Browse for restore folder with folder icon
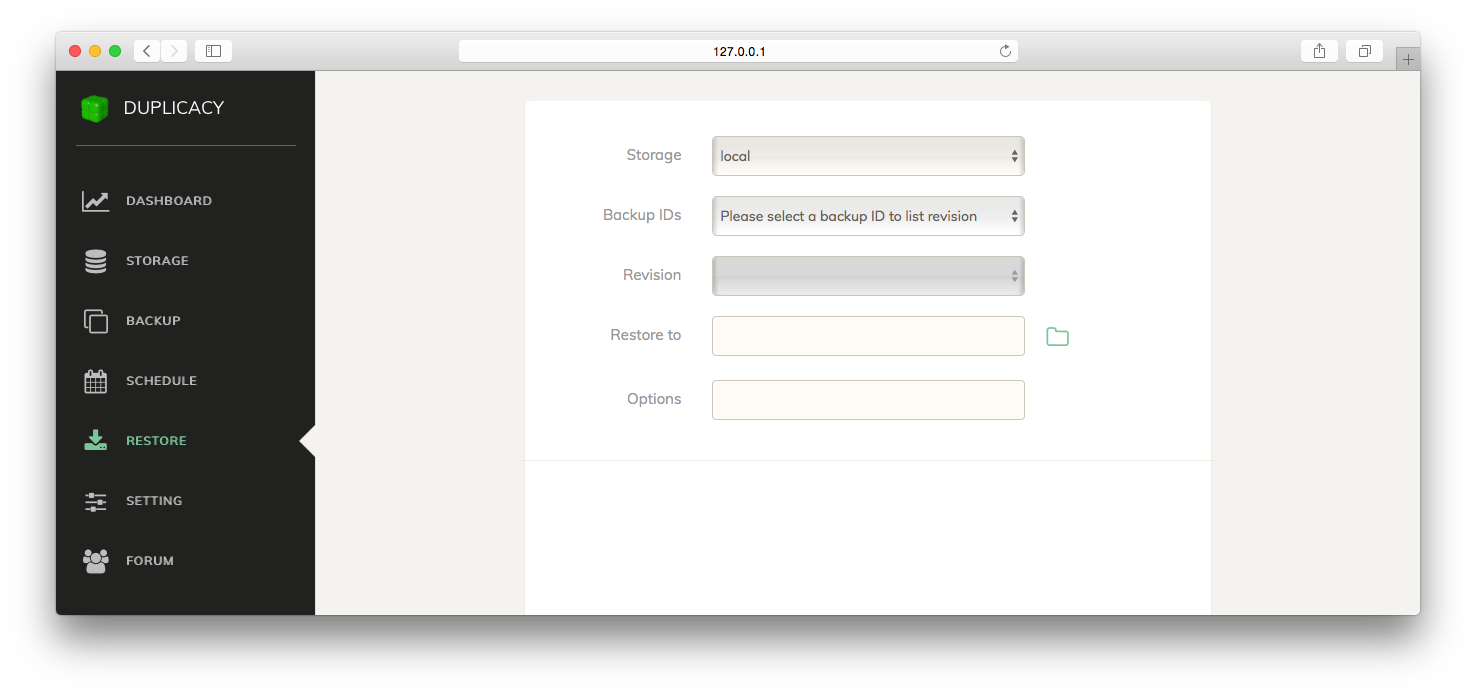1476x695 pixels. point(1057,337)
